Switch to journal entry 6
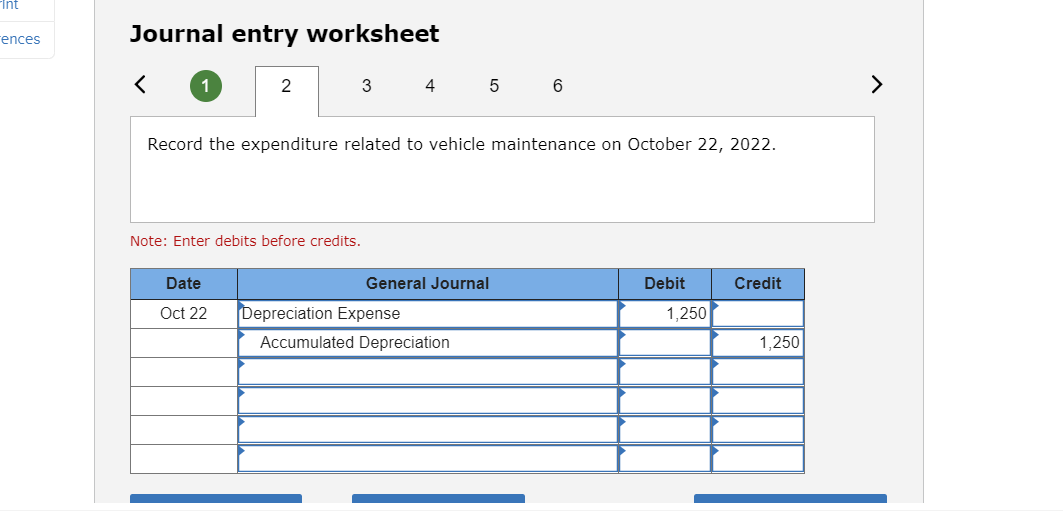The height and width of the screenshot is (513, 1063). click(557, 86)
